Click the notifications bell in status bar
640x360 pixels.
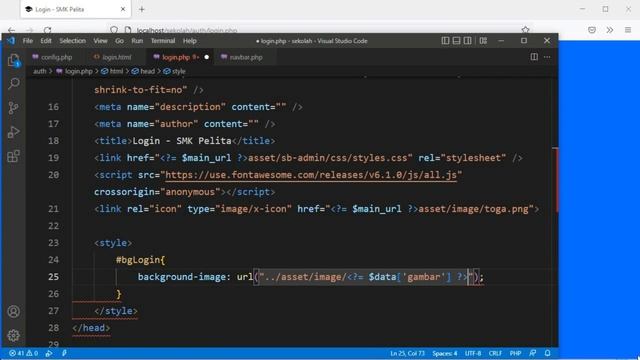point(547,353)
